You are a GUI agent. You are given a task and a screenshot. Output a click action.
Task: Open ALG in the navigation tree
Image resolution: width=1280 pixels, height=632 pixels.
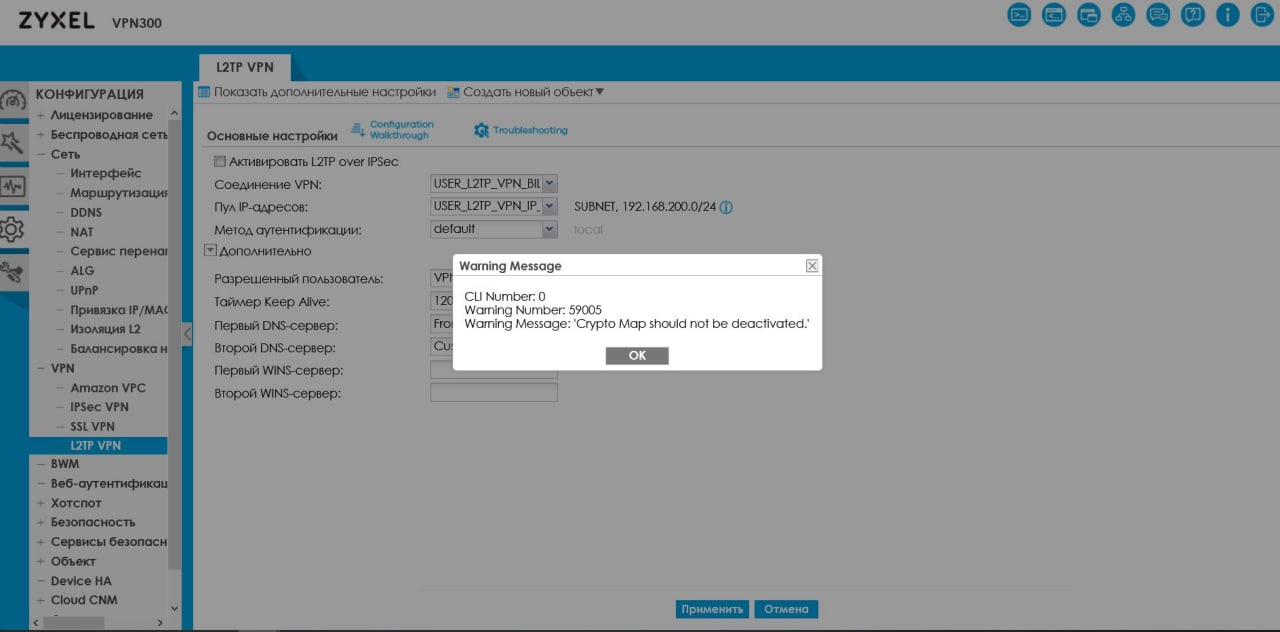pos(82,271)
